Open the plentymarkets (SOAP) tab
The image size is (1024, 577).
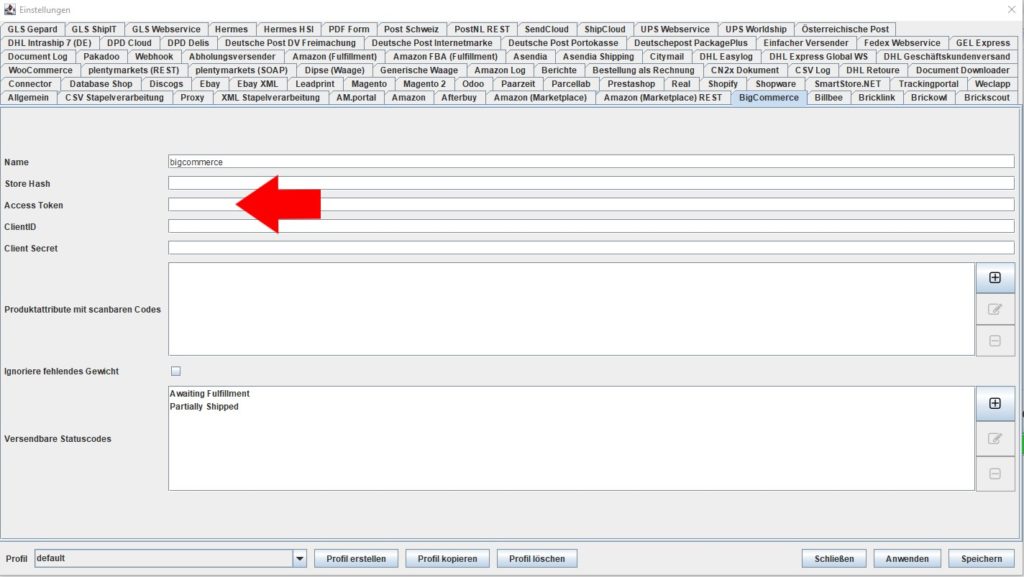242,70
